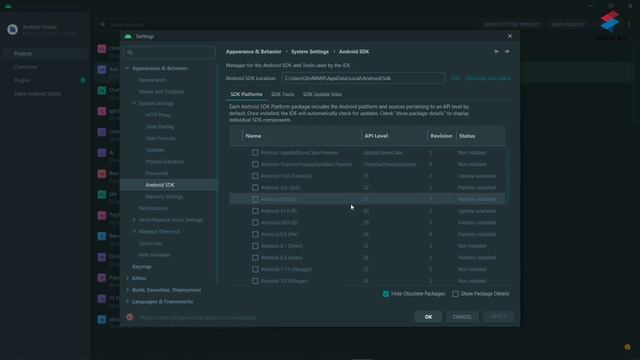The width and height of the screenshot is (640, 360).
Task: Click the Optimize disk space link
Action: (x=488, y=78)
